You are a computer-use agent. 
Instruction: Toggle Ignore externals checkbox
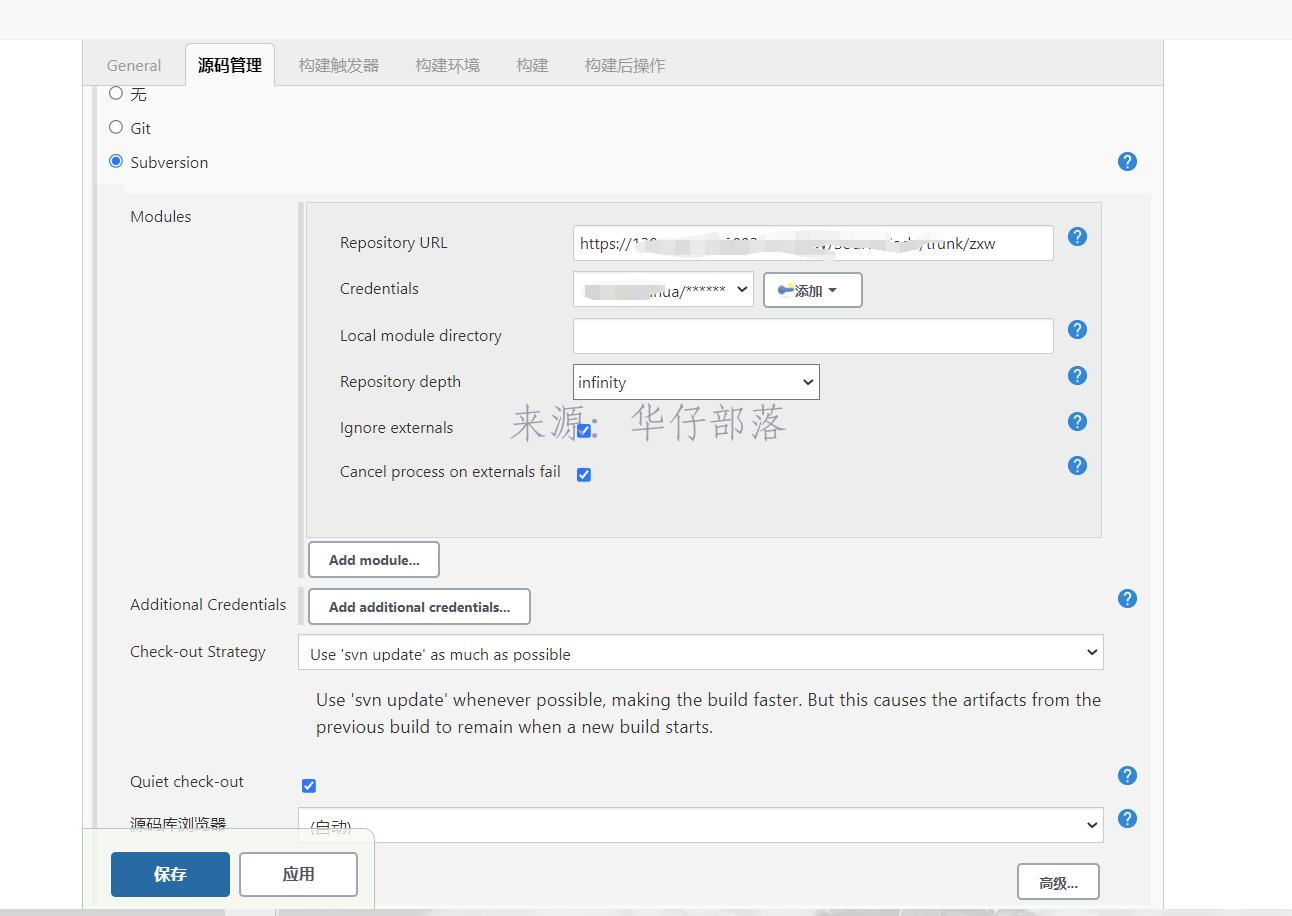tap(584, 431)
